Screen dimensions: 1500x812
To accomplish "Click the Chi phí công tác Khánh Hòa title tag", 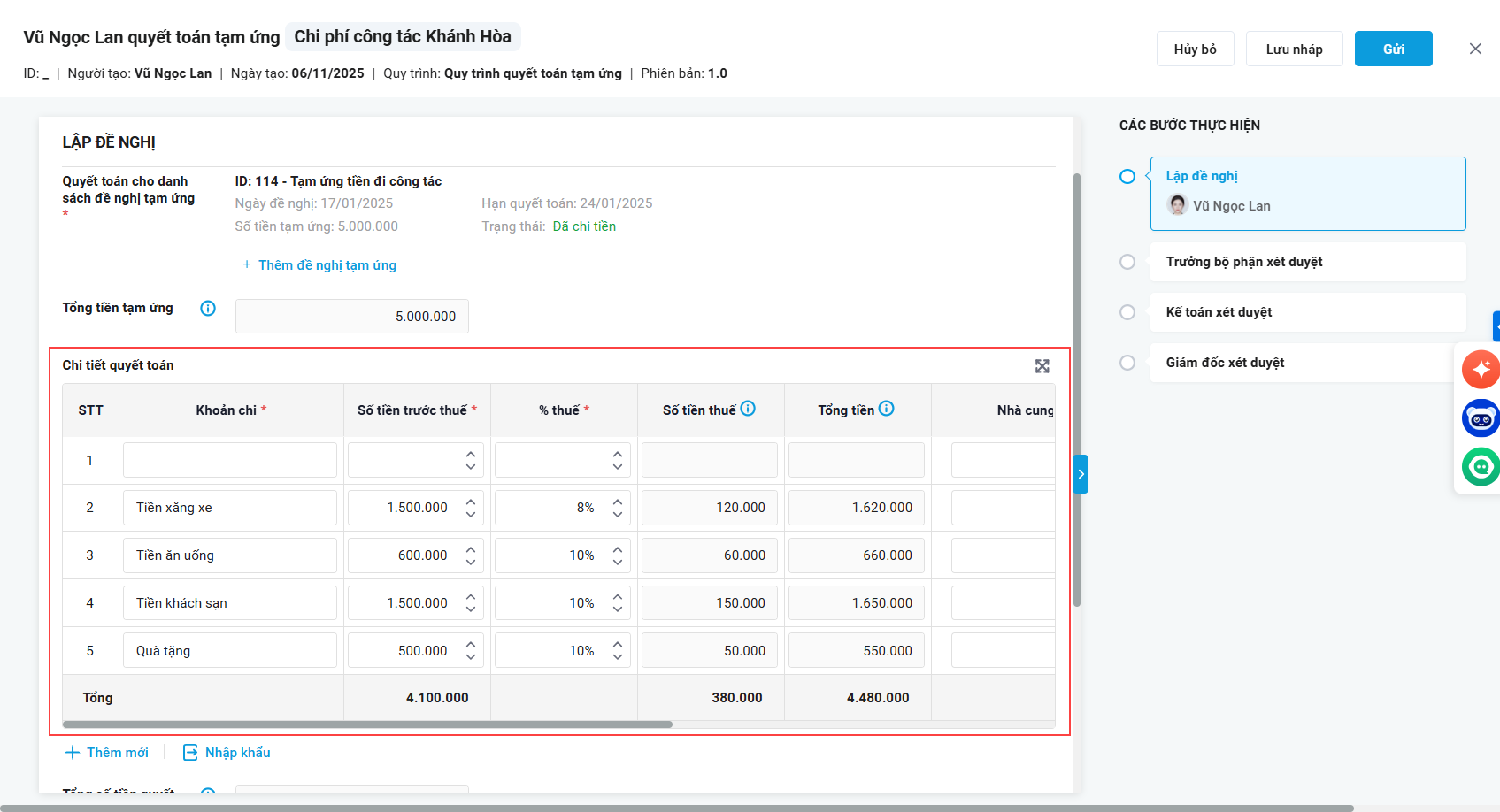I will point(403,37).
